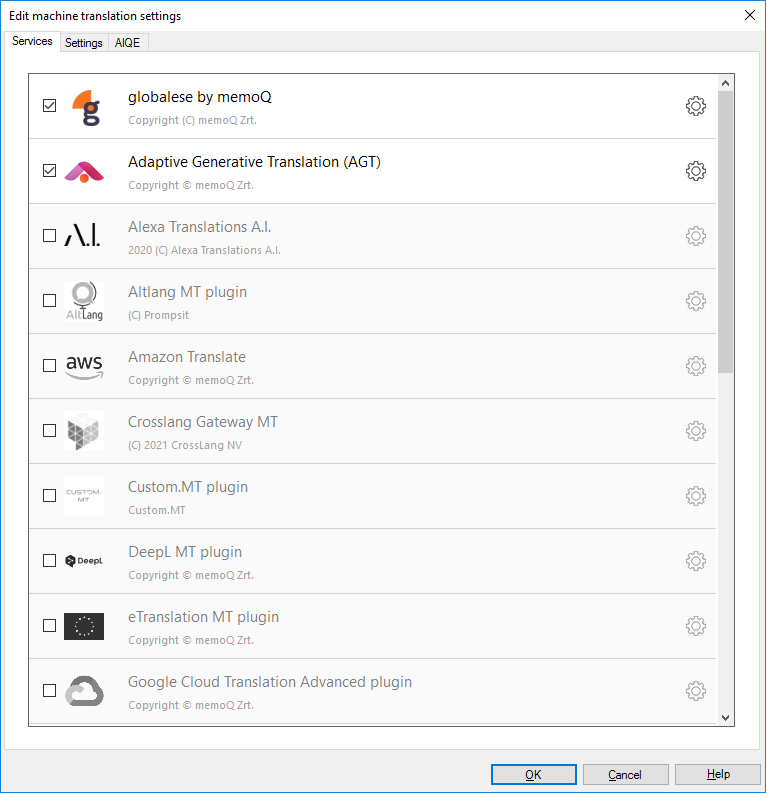Image resolution: width=766 pixels, height=793 pixels.
Task: Click the Google Cloud Translation logo icon
Action: [x=84, y=691]
